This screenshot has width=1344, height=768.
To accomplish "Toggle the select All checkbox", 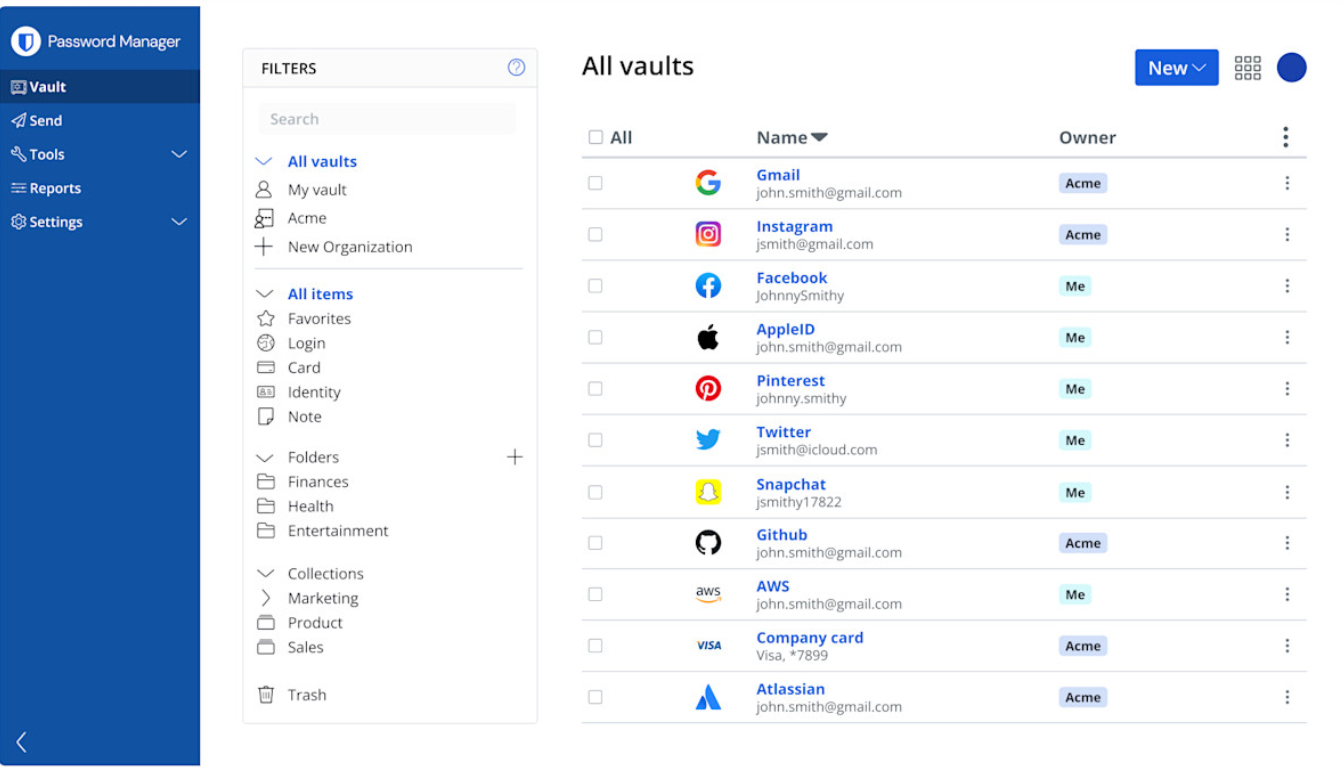I will [596, 138].
